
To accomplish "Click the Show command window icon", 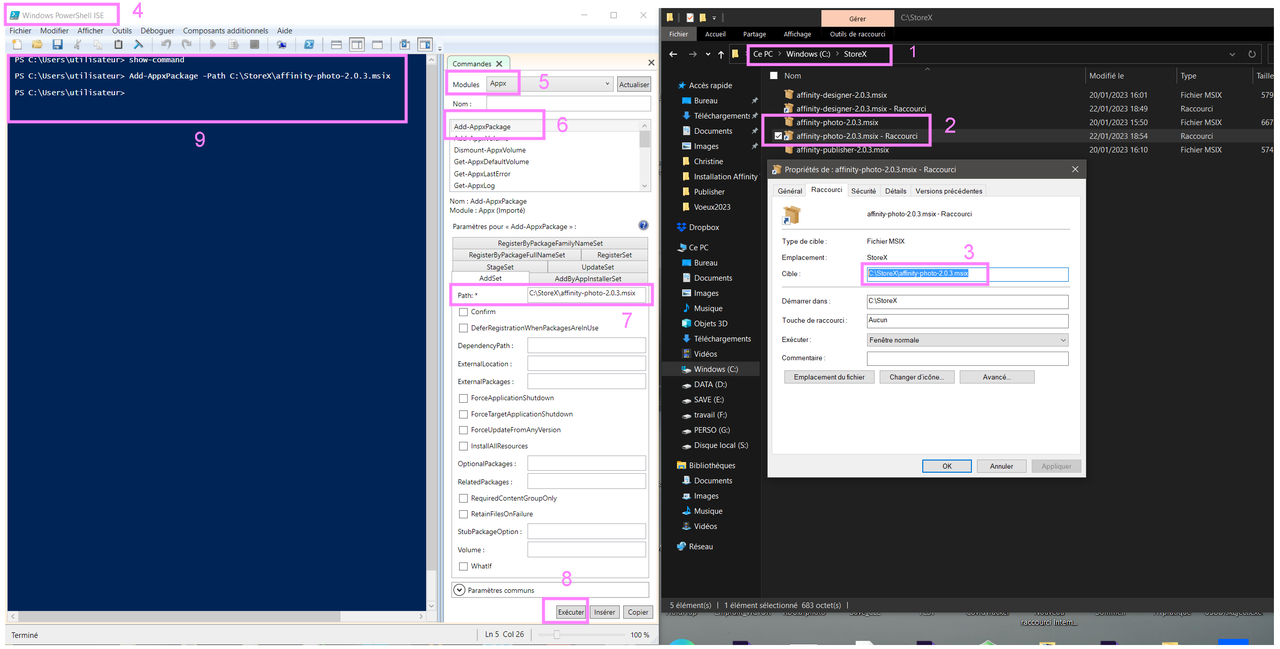I will (x=404, y=44).
